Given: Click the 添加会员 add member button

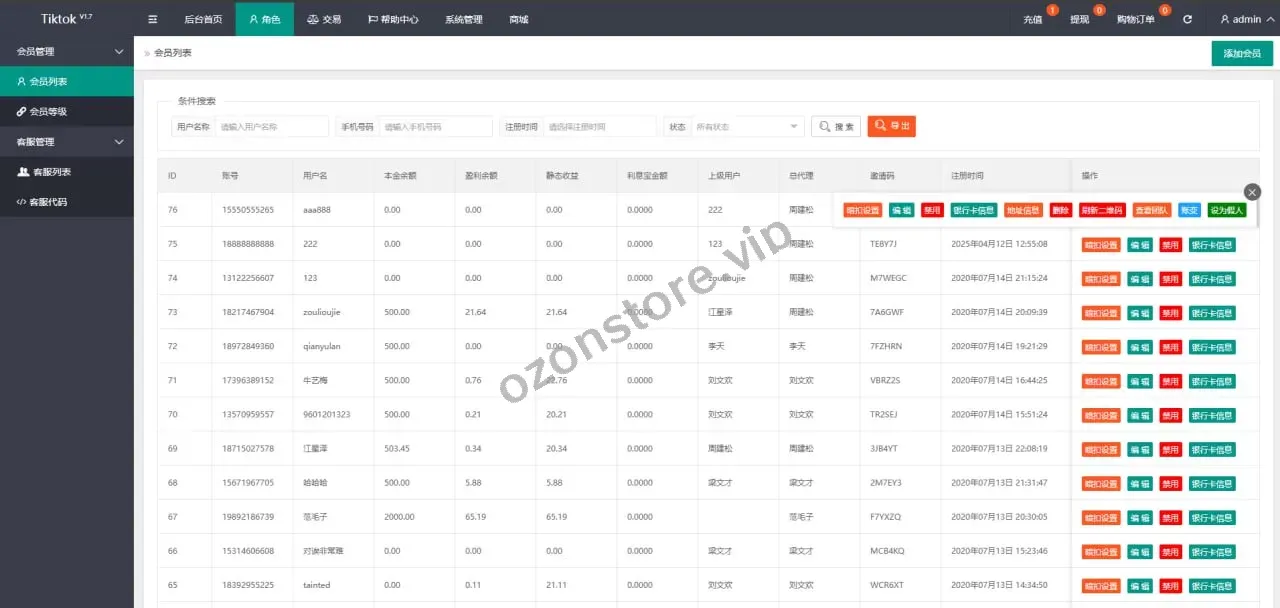Looking at the screenshot, I should pos(1242,54).
